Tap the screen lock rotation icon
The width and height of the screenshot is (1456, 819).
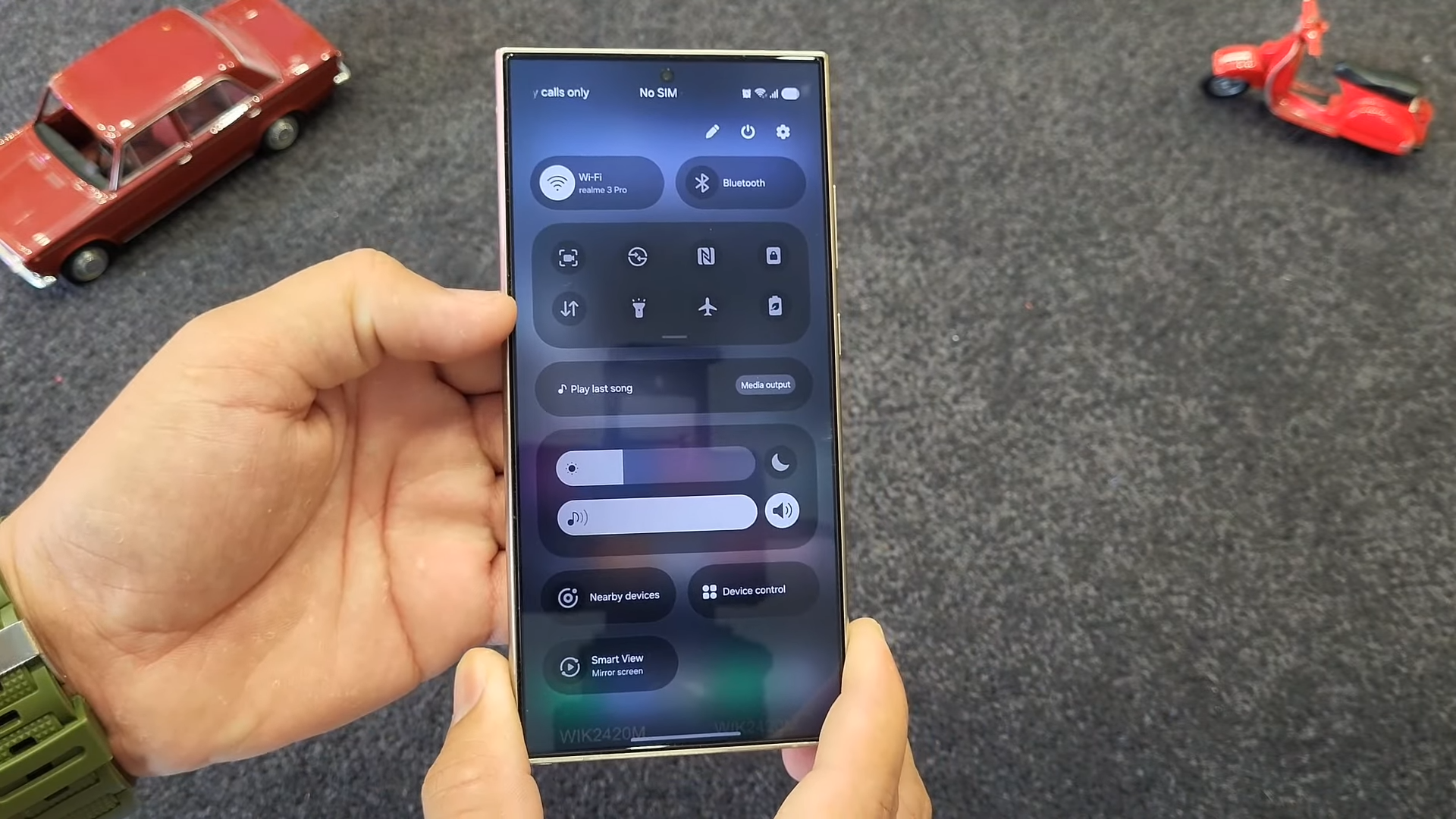click(x=774, y=257)
